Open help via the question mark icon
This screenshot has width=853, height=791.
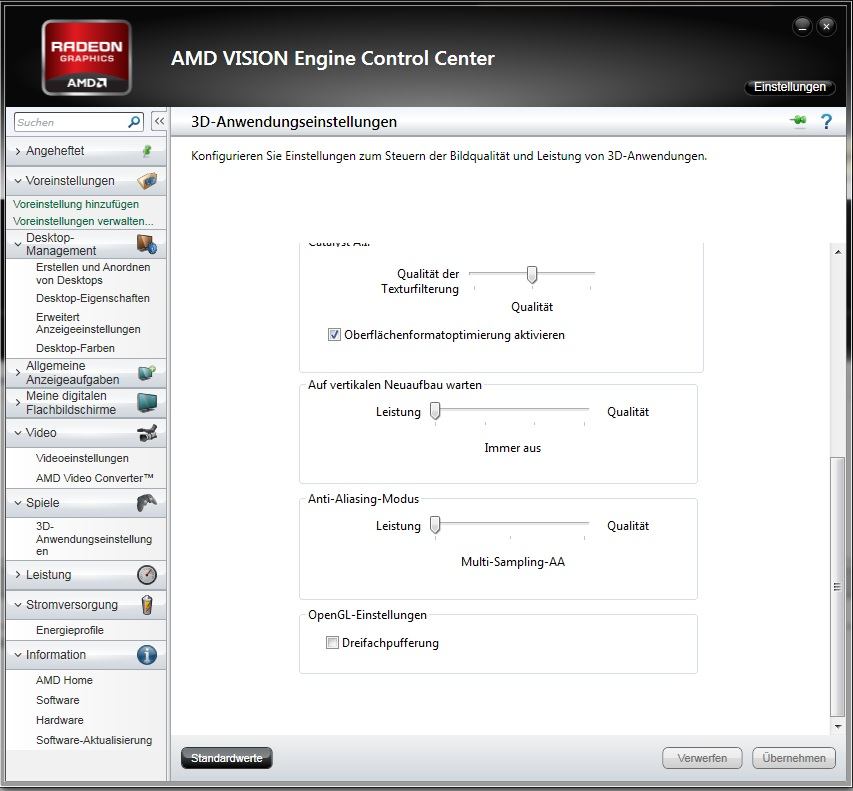[x=826, y=121]
